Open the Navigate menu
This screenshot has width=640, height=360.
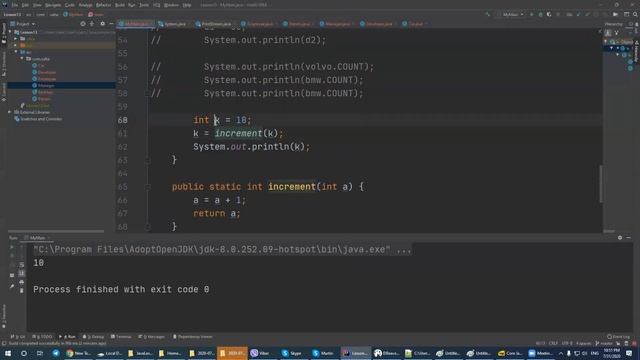[53, 5]
